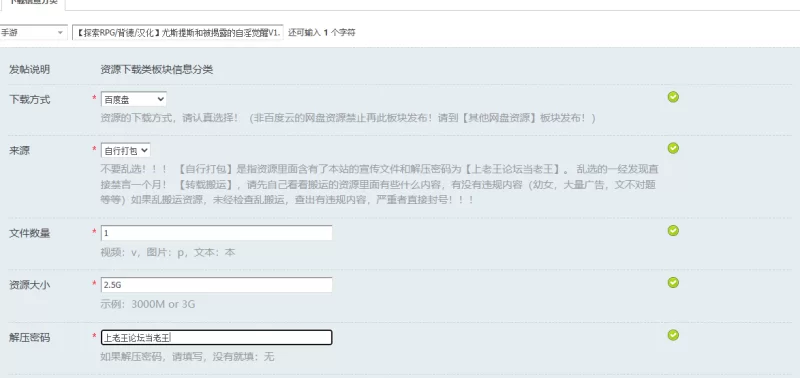The width and height of the screenshot is (800, 378).
Task: Click the 发帖说明 label
Action: click(x=30, y=70)
